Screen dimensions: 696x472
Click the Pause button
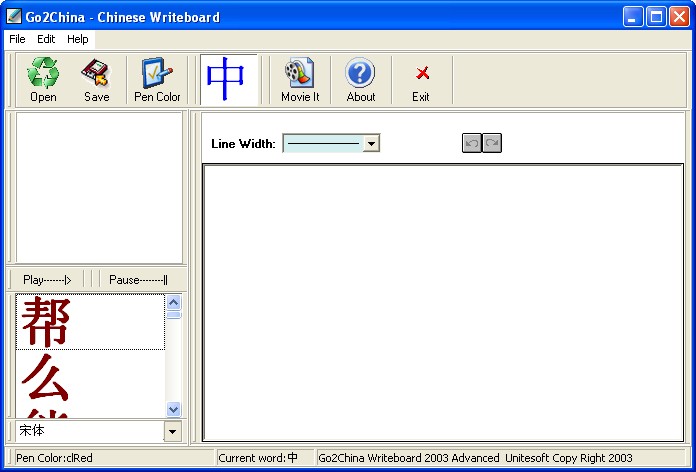pos(138,280)
